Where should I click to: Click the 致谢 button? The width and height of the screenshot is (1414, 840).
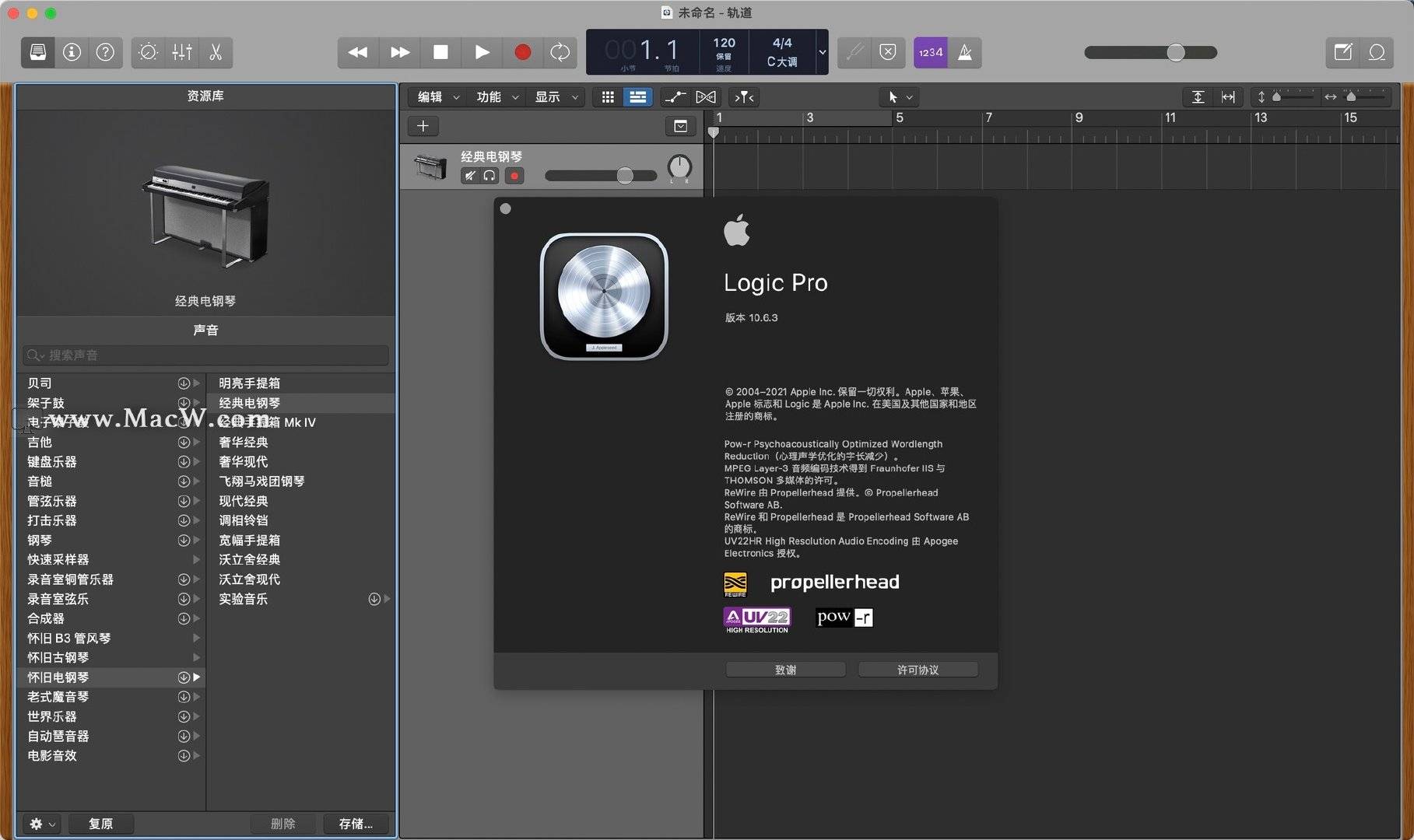(x=785, y=670)
